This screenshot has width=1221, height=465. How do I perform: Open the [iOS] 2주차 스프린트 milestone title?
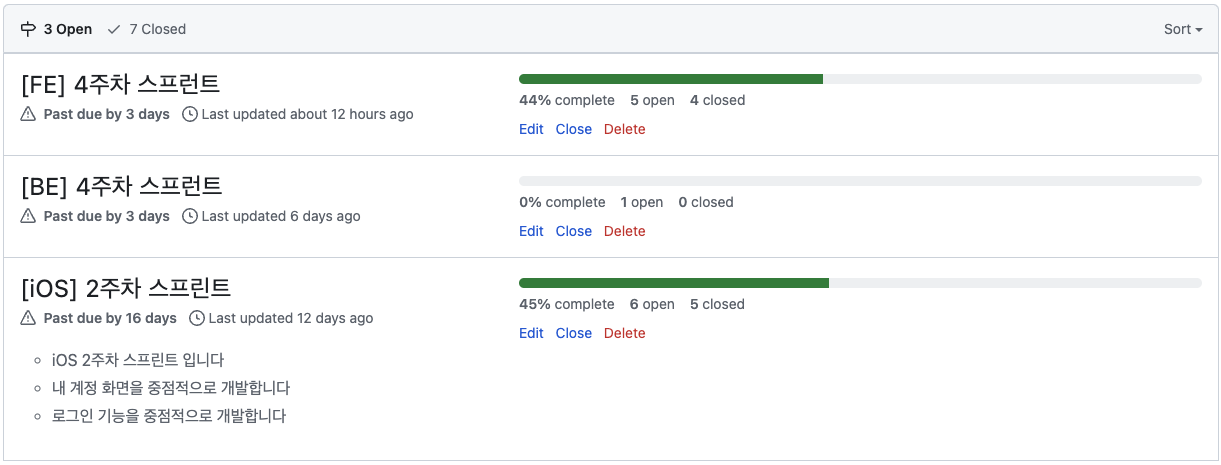pos(126,288)
